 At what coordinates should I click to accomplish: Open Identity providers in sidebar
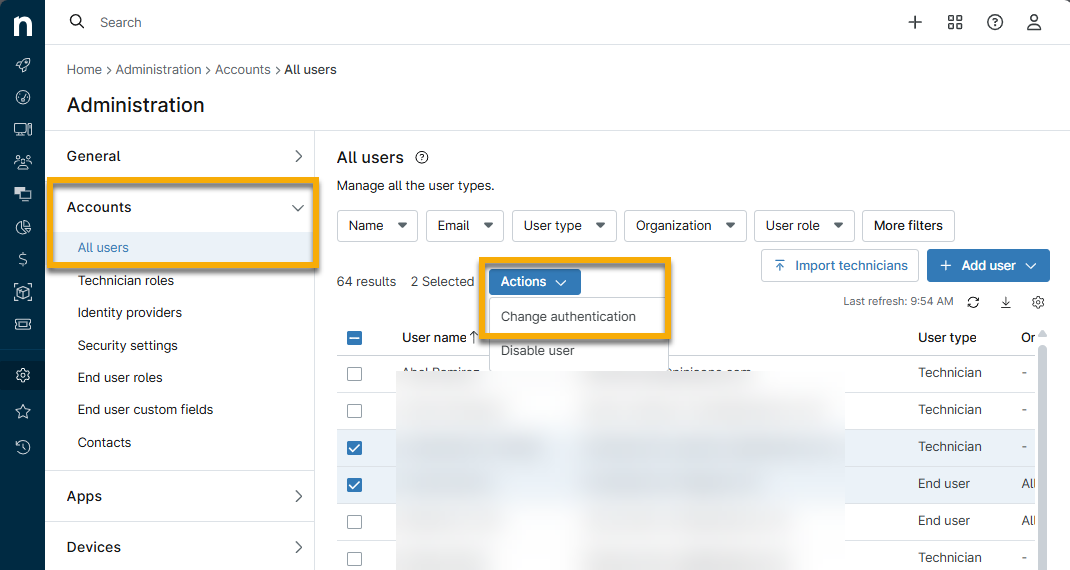130,313
